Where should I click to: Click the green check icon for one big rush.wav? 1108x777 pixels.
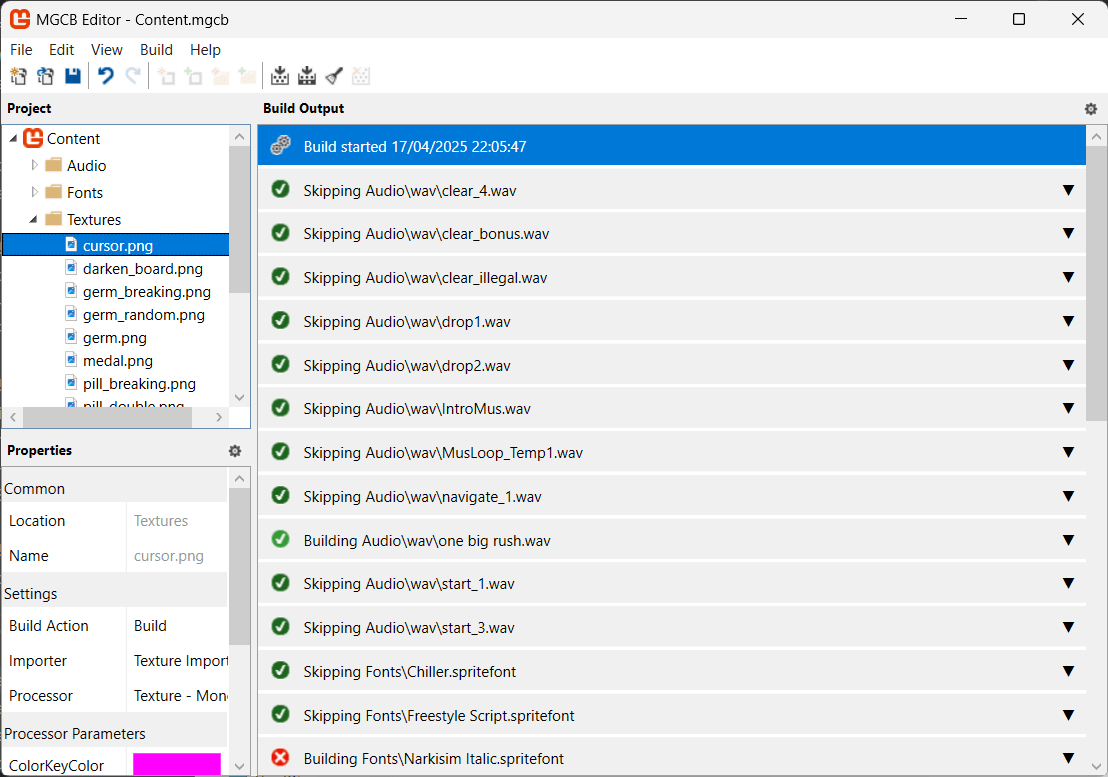click(281, 540)
